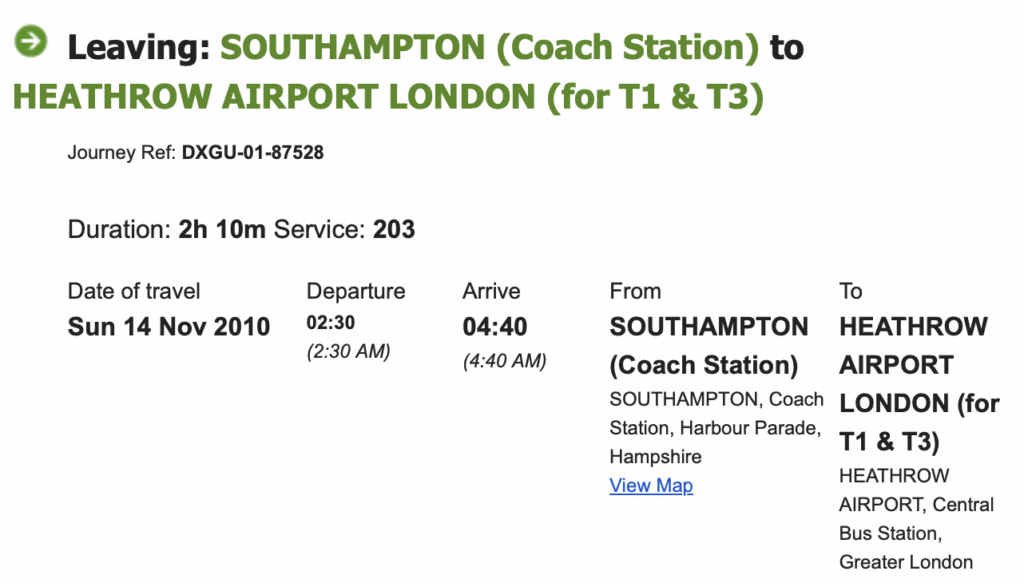Viewport: 1024px width, 583px height.
Task: Click the bold SOUTHAMPTON (Coach Station) origin name
Action: (709, 346)
